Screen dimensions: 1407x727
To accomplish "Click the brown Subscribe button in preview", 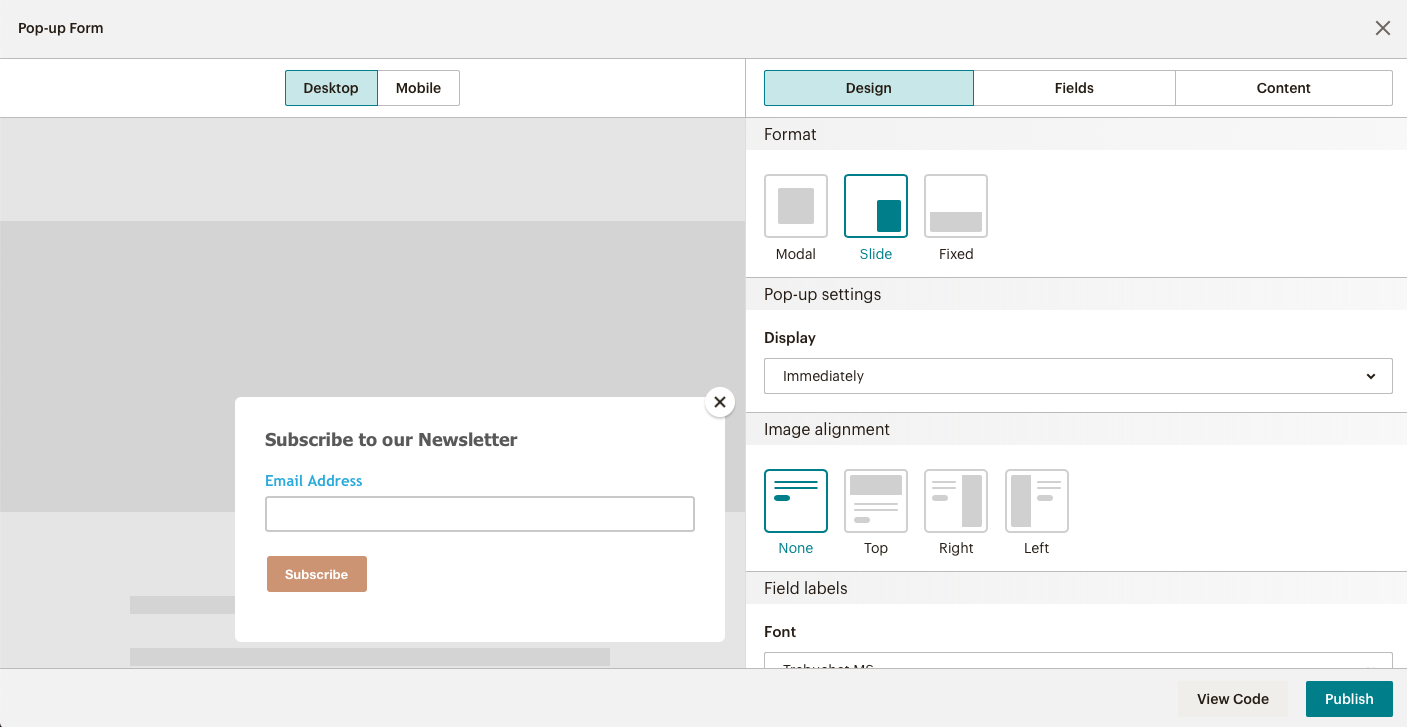I will 316,574.
